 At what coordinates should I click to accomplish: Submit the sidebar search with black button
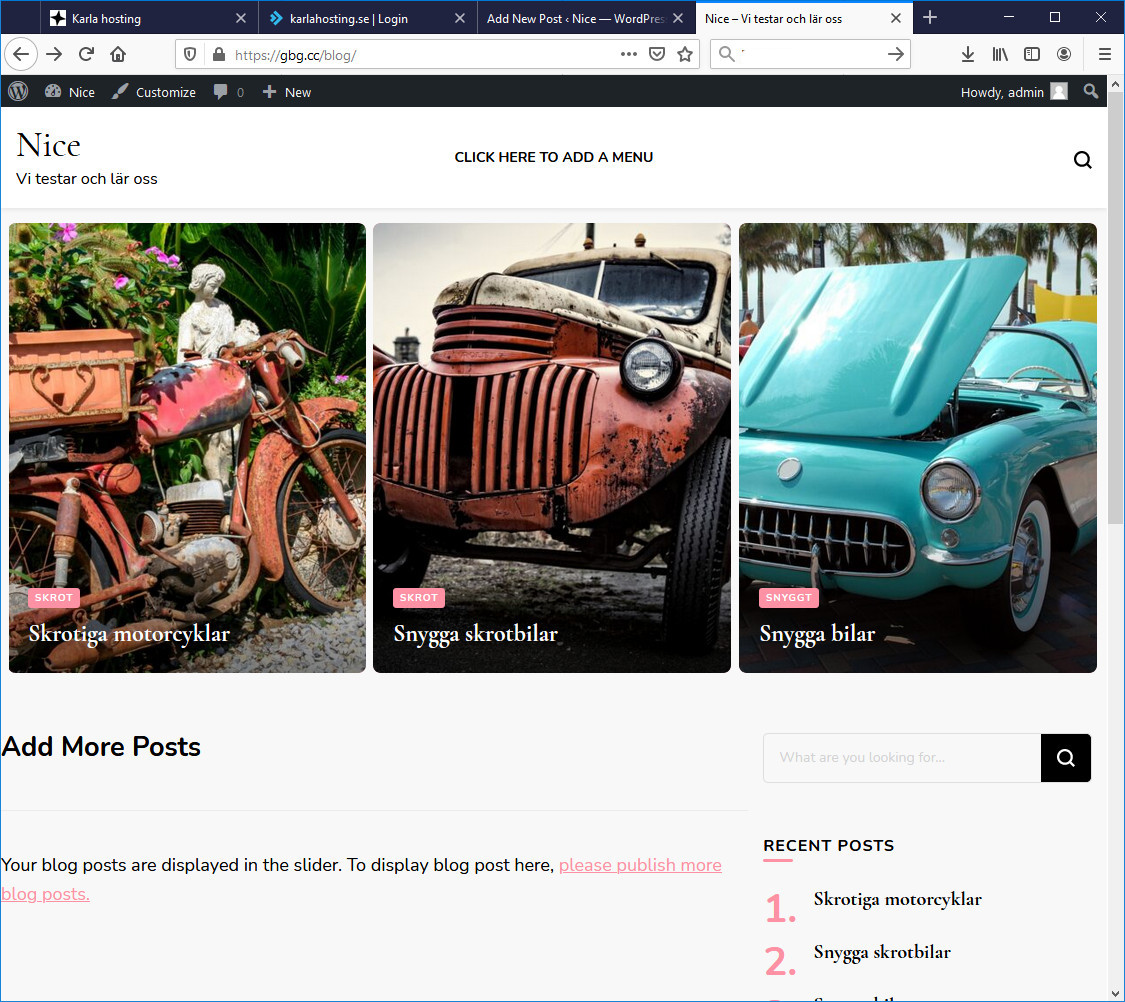(x=1065, y=757)
